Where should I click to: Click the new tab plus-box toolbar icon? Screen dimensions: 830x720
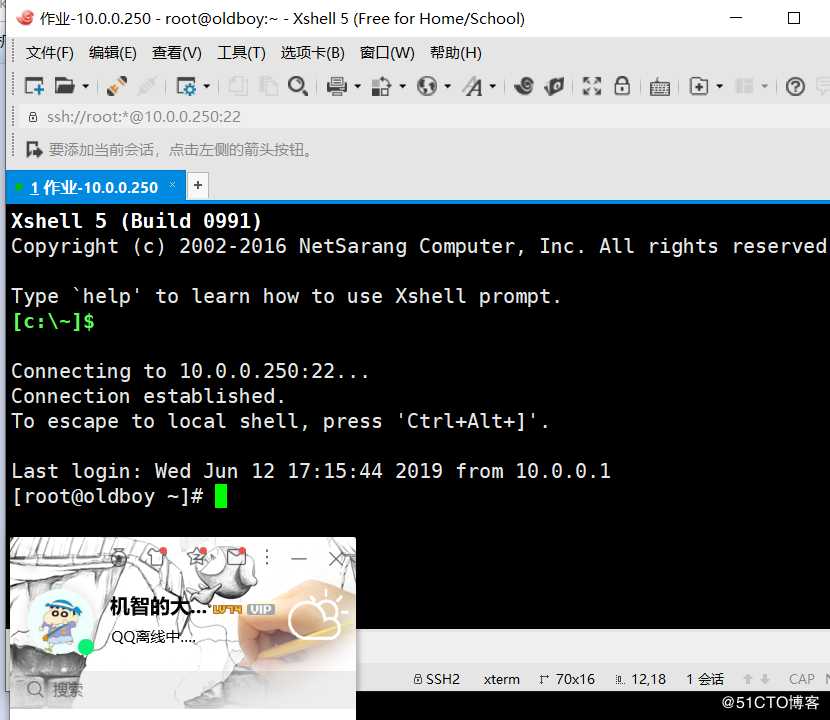pyautogui.click(x=699, y=86)
